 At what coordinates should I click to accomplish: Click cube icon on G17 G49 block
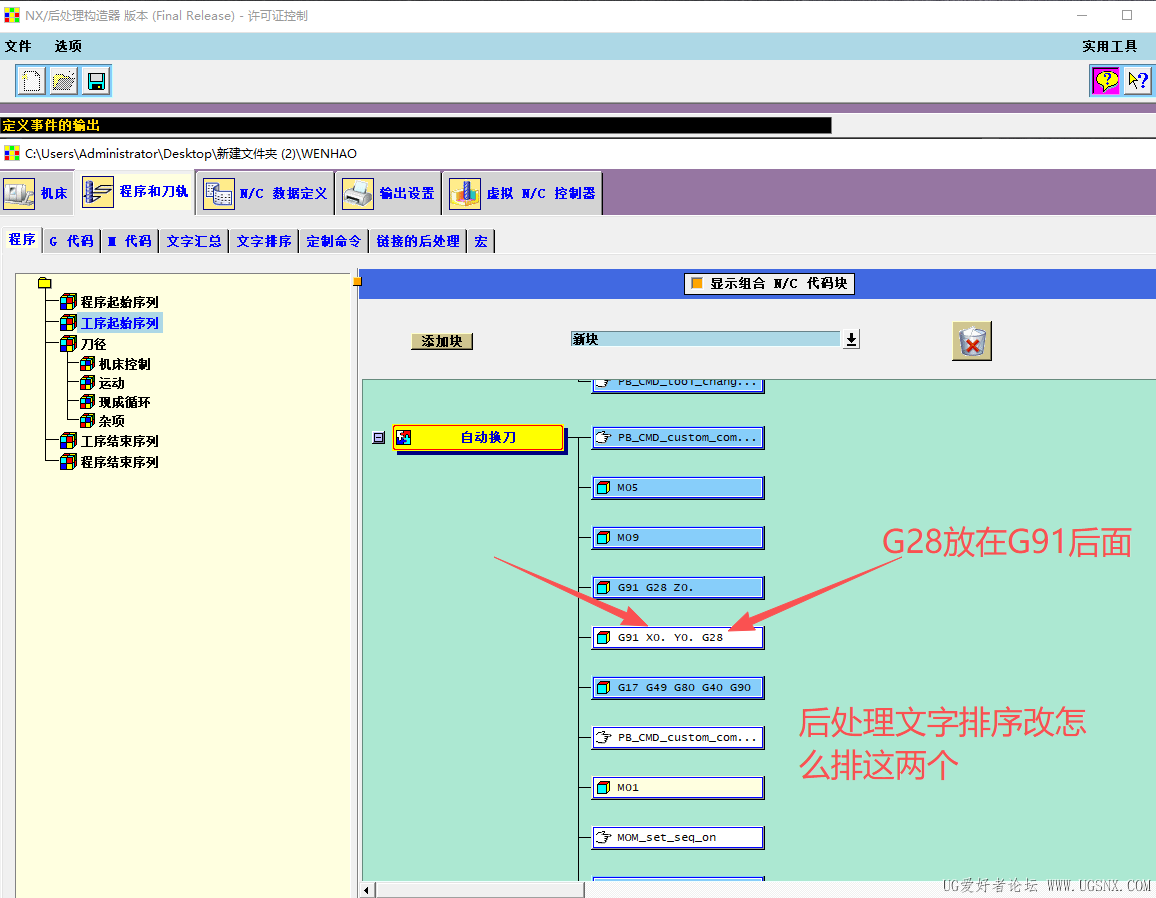(603, 688)
